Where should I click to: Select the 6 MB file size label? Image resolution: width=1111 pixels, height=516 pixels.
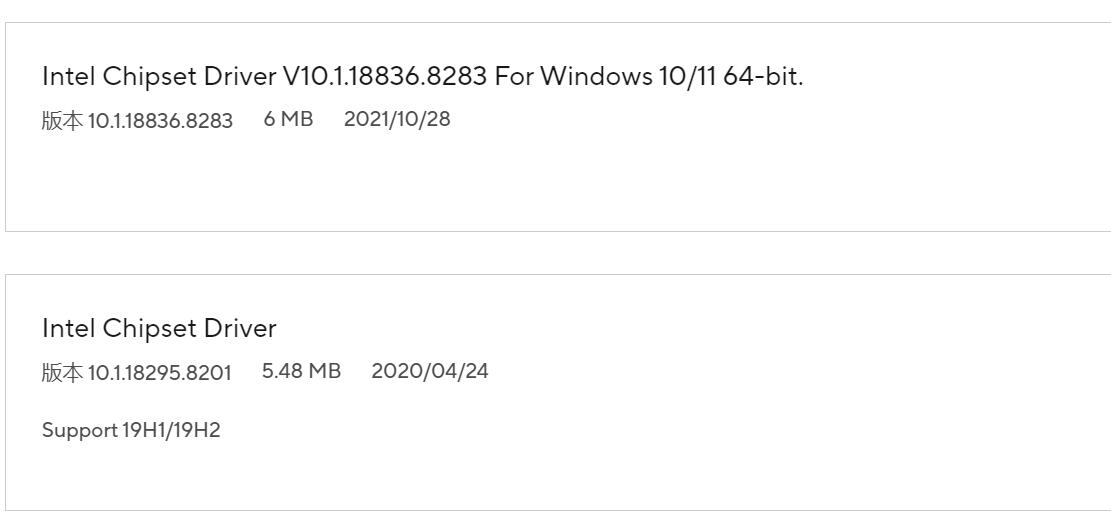coord(288,120)
